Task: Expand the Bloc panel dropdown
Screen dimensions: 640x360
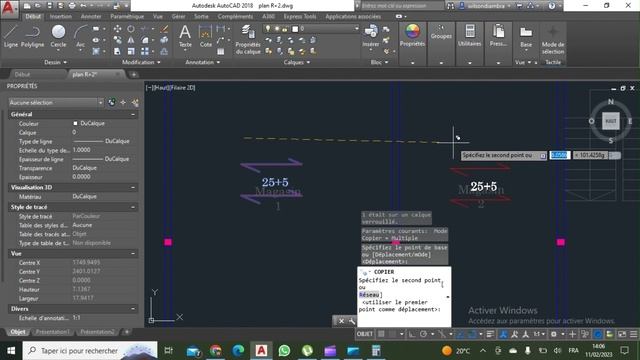Action: pyautogui.click(x=379, y=62)
